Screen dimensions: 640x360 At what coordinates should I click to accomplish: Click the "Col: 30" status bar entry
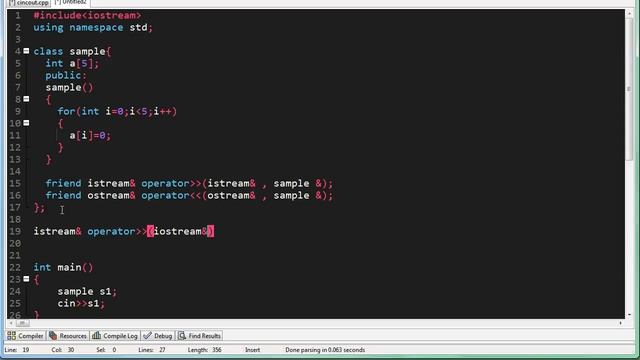pyautogui.click(x=62, y=350)
